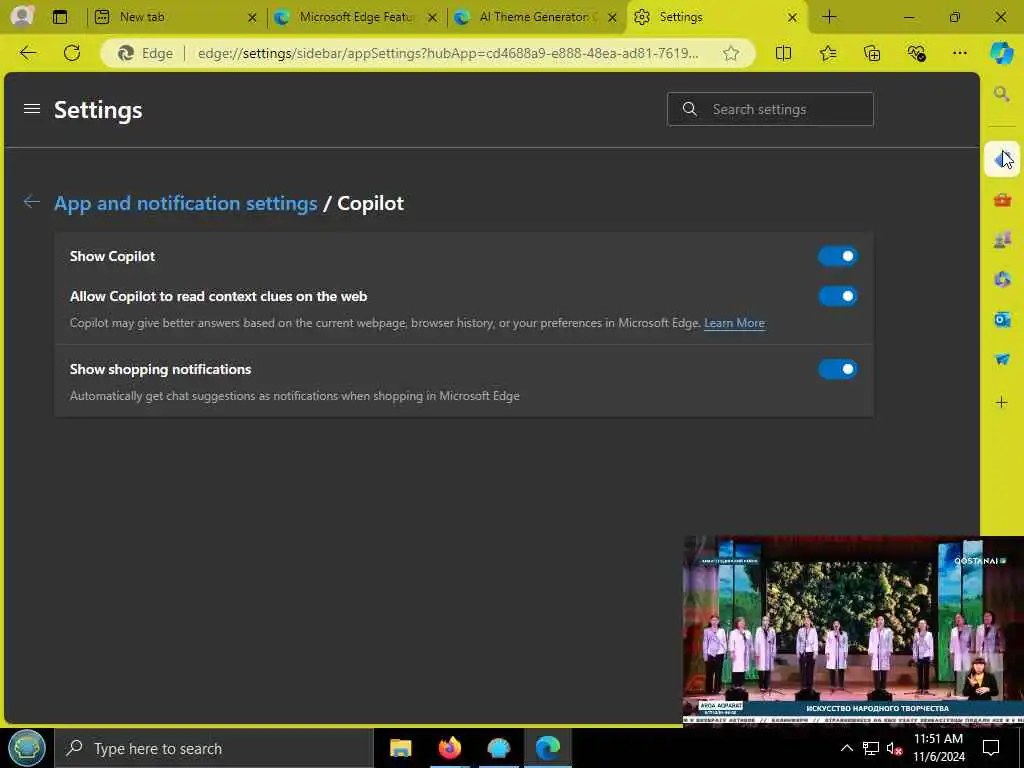Open the Favorites list icon
The image size is (1024, 768).
pos(827,53)
